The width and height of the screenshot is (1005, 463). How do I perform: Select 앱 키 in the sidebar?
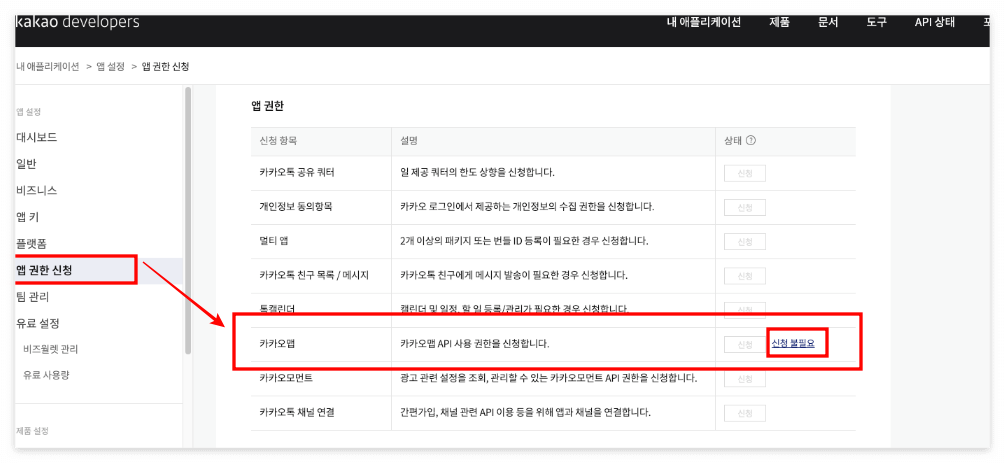pyautogui.click(x=28, y=217)
